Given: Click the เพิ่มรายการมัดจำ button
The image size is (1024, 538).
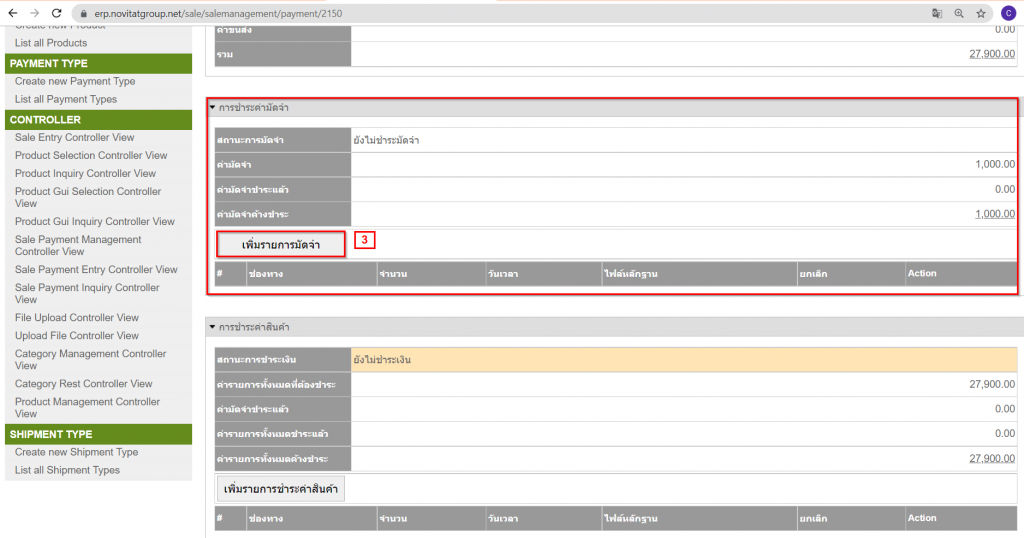Looking at the screenshot, I should (x=281, y=244).
